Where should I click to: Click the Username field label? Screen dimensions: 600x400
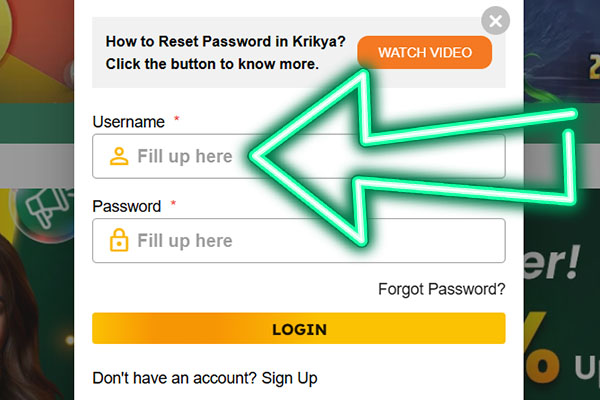coord(128,122)
